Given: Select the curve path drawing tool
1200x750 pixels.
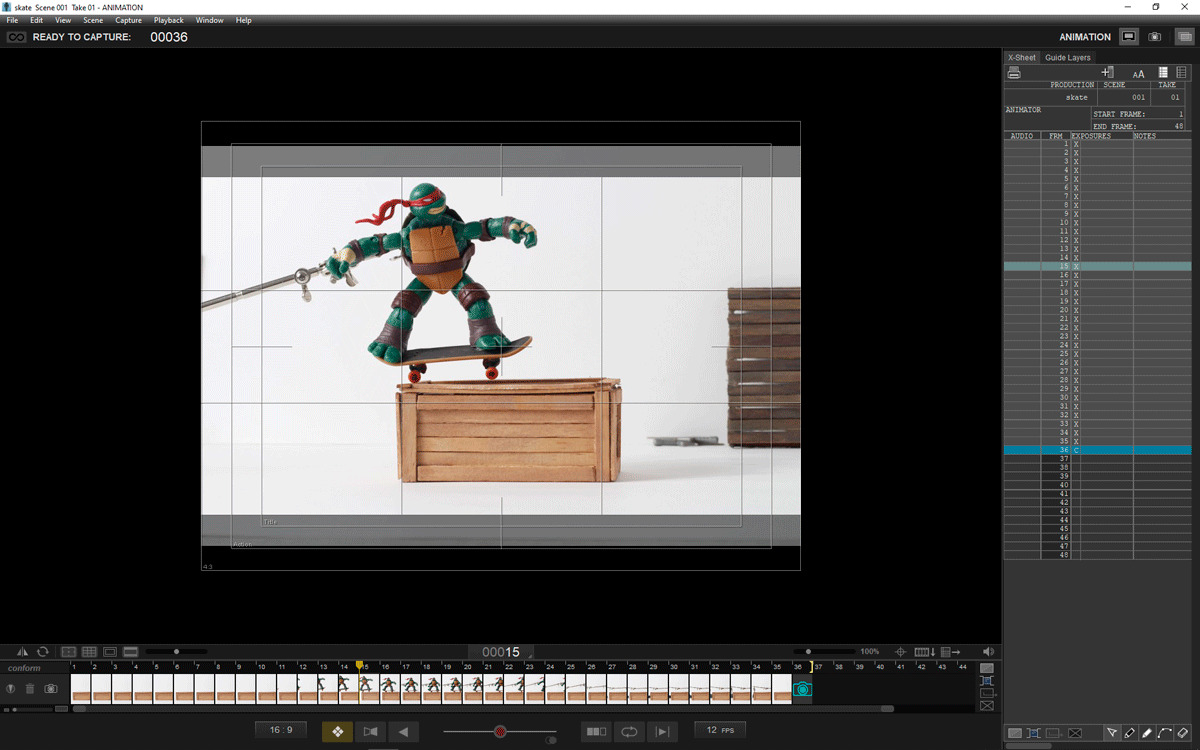Looking at the screenshot, I should point(1165,733).
